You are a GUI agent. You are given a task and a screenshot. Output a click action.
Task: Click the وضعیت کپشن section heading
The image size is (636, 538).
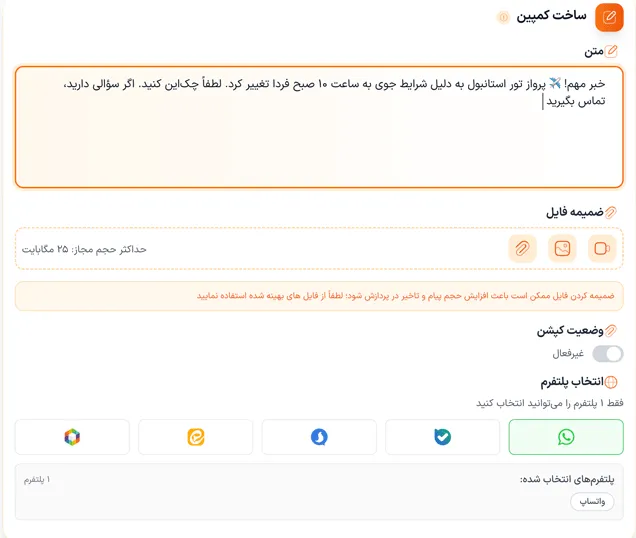point(569,330)
